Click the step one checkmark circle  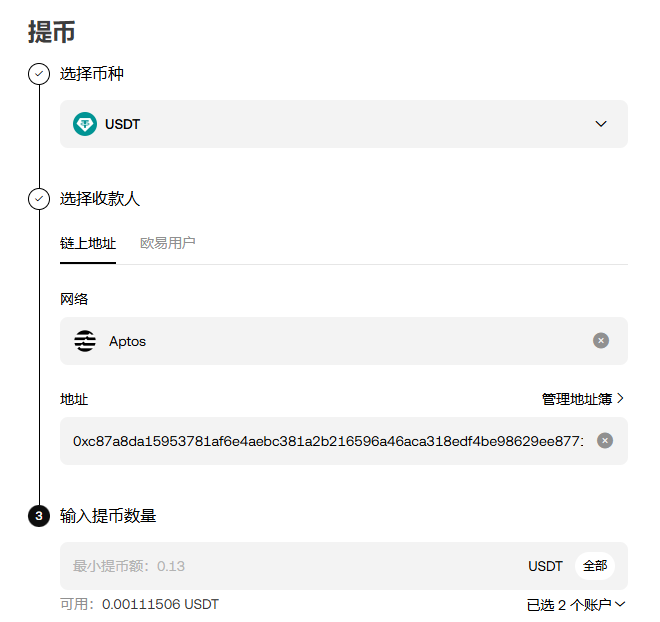point(39,74)
